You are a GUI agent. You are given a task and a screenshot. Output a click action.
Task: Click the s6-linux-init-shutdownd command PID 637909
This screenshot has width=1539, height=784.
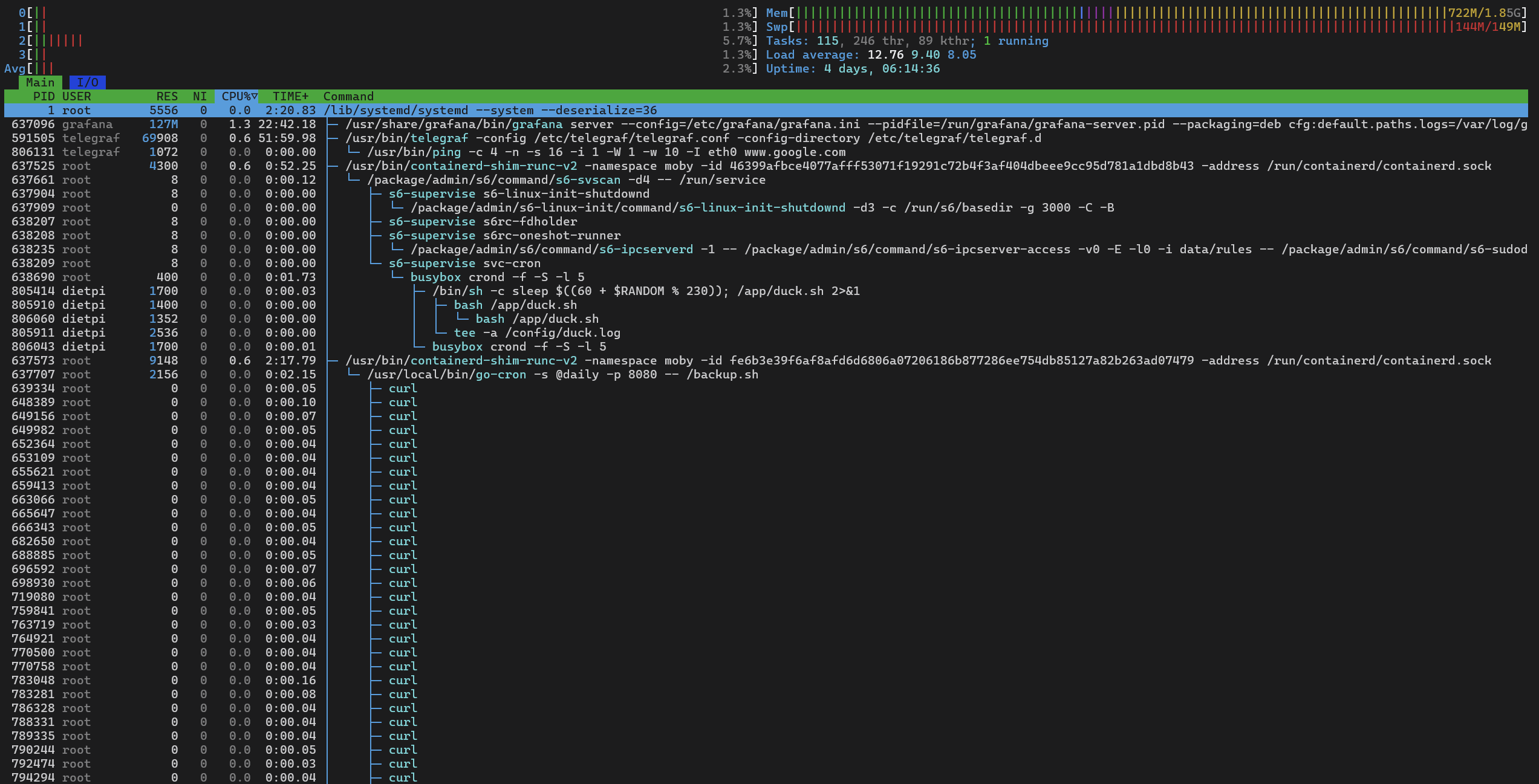(x=762, y=207)
